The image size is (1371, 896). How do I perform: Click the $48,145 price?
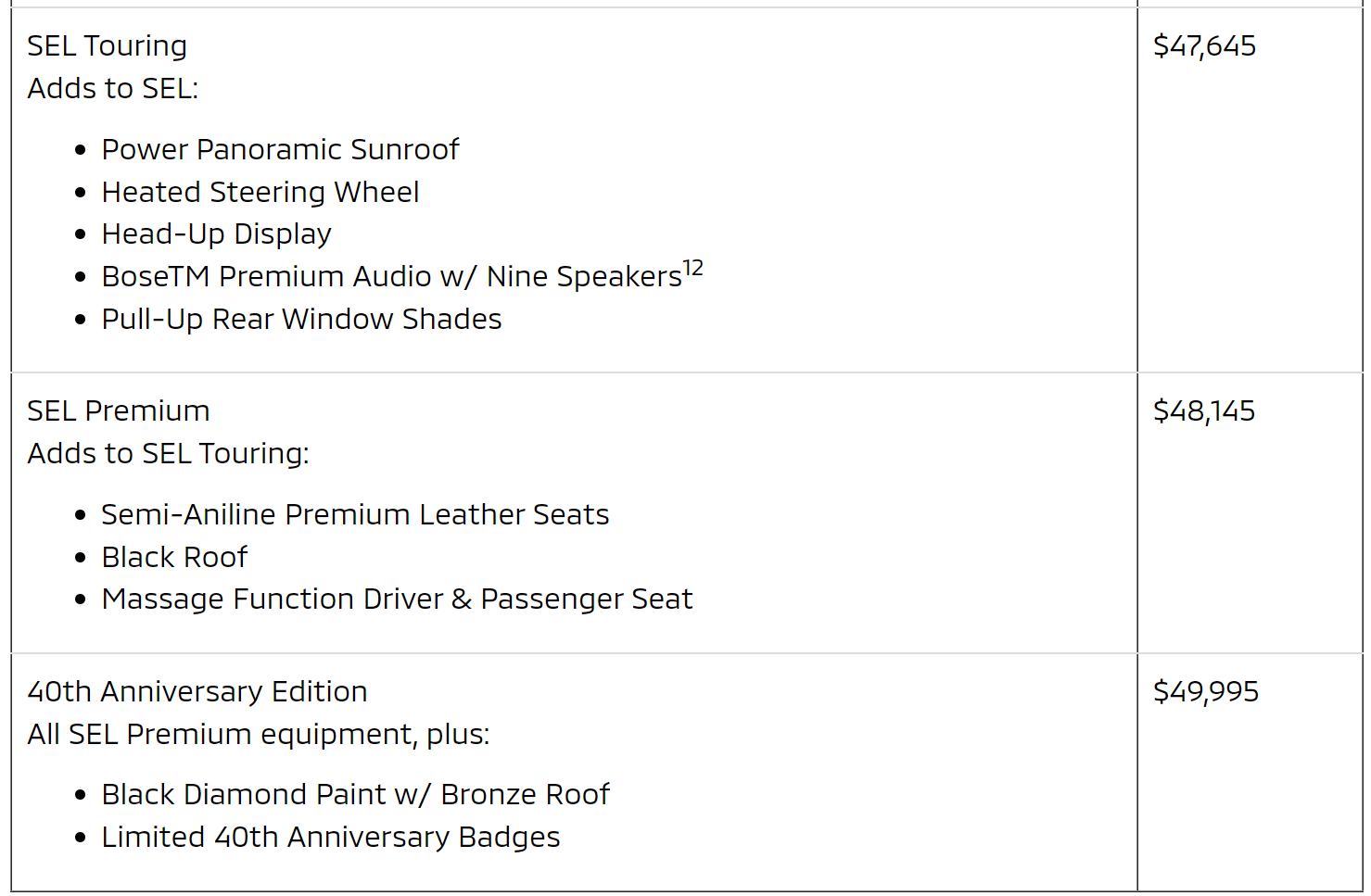[x=1203, y=410]
